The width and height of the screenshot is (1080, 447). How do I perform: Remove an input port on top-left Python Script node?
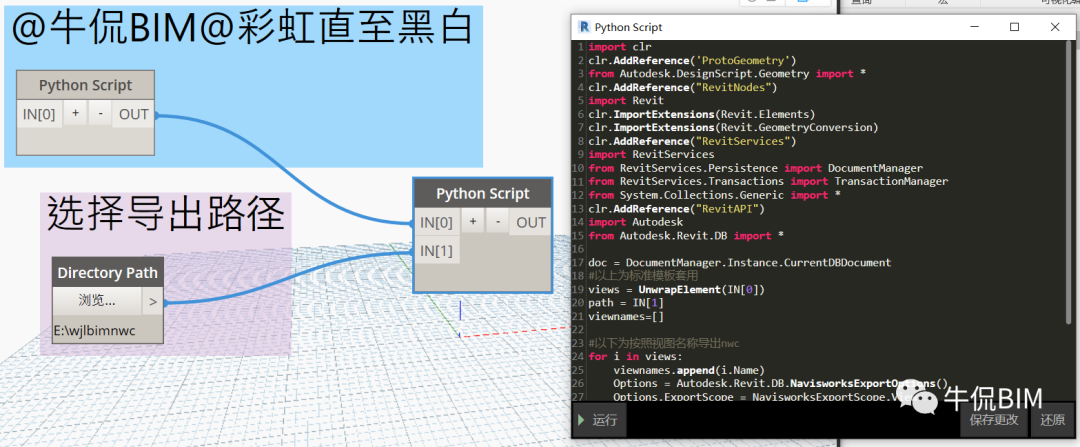(101, 114)
